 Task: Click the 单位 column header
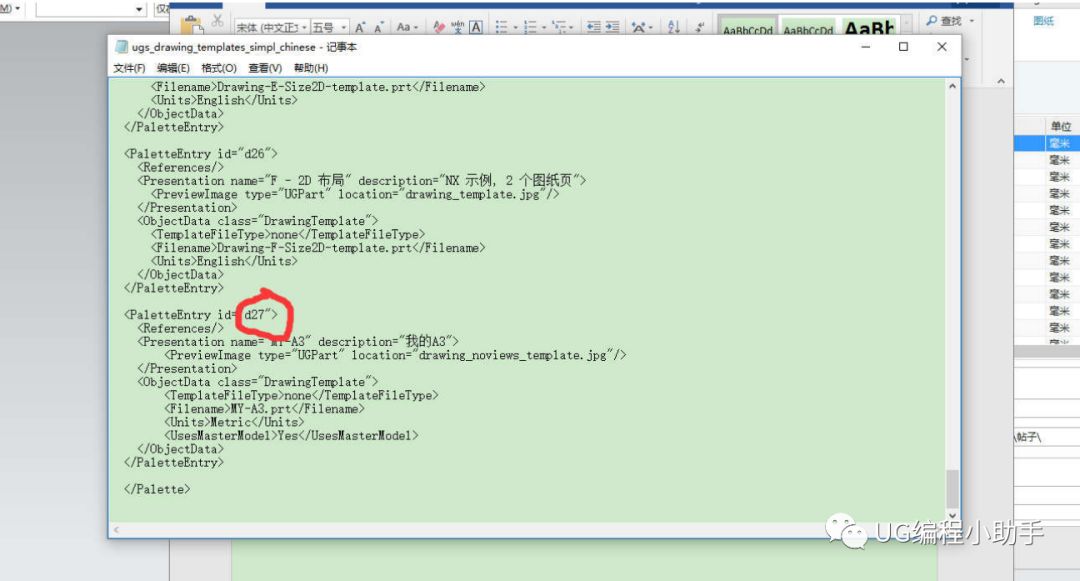1061,126
